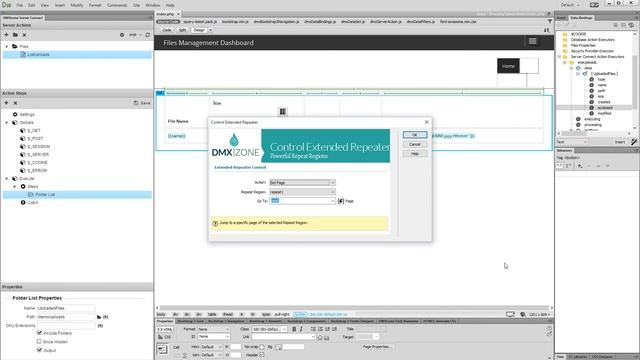Open the Site menu
The height and width of the screenshot is (360, 640).
coord(136,5)
